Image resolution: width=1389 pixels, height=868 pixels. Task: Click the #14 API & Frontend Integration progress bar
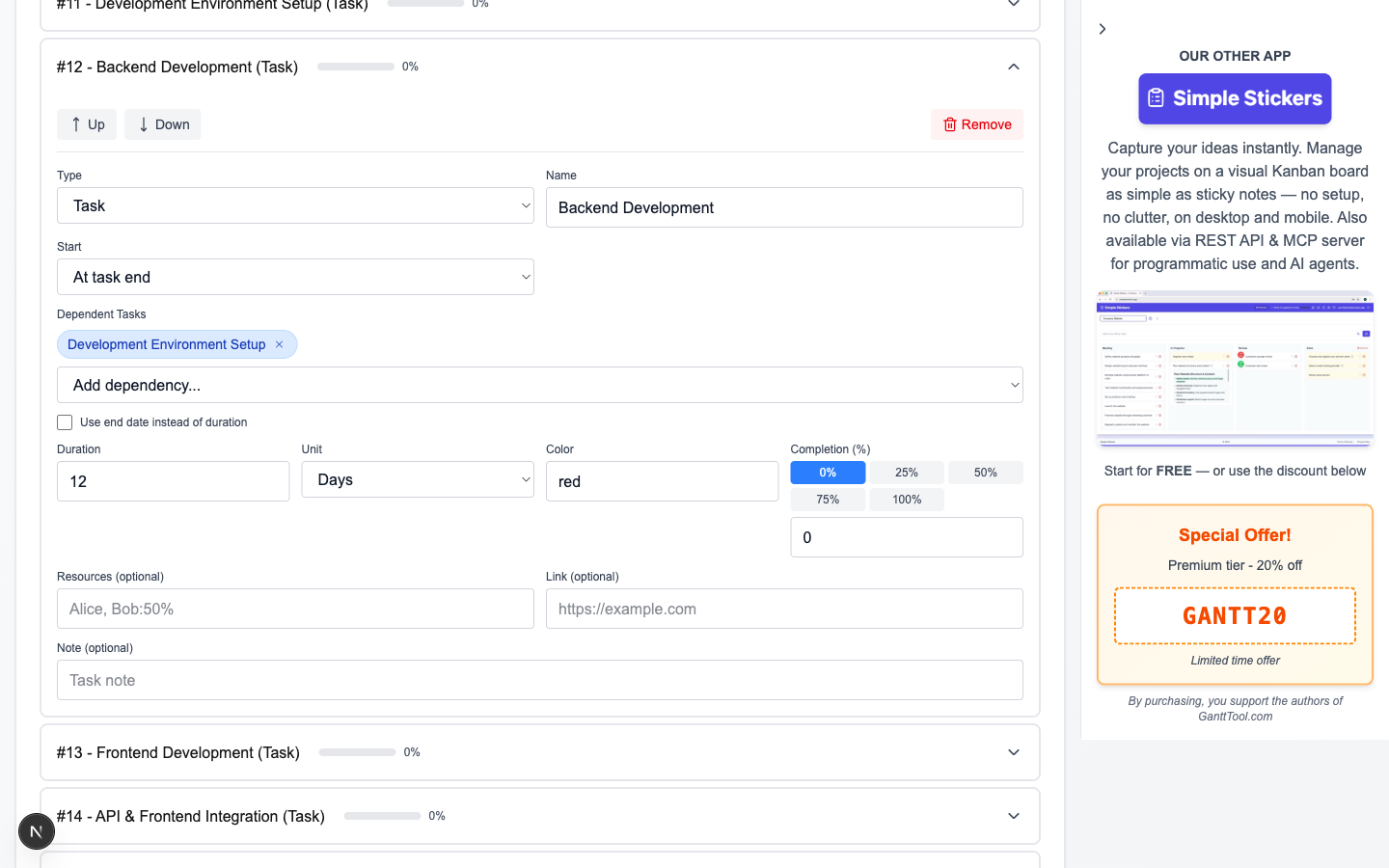pyautogui.click(x=382, y=816)
